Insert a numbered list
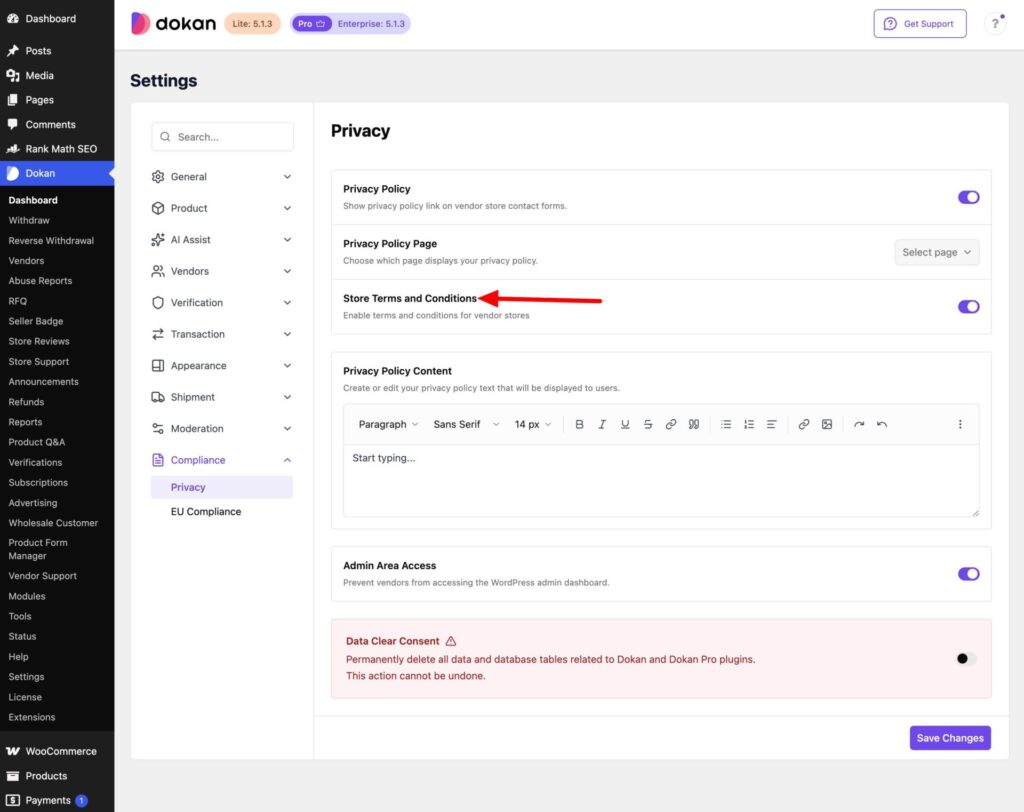Viewport: 1024px width, 812px height. click(748, 425)
